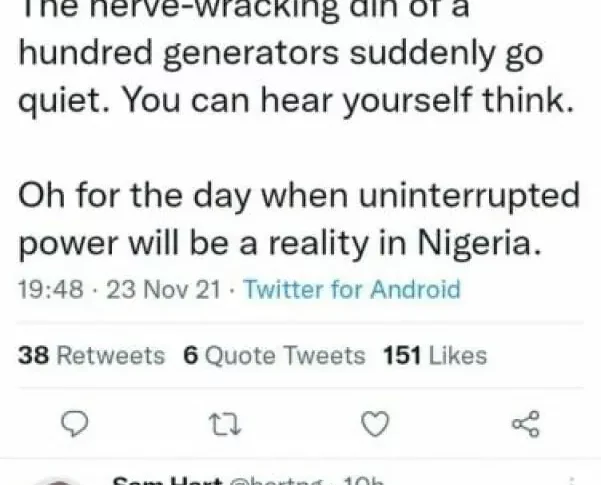Viewport: 601px width, 485px height.
Task: View the 38 Retweets list
Action: [92, 355]
